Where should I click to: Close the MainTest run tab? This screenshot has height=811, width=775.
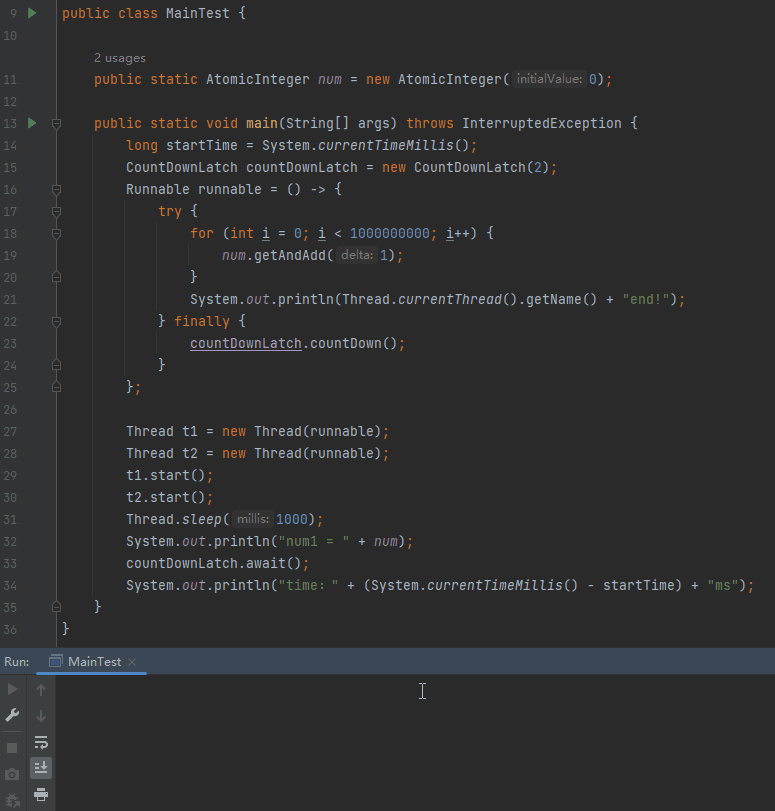point(132,662)
